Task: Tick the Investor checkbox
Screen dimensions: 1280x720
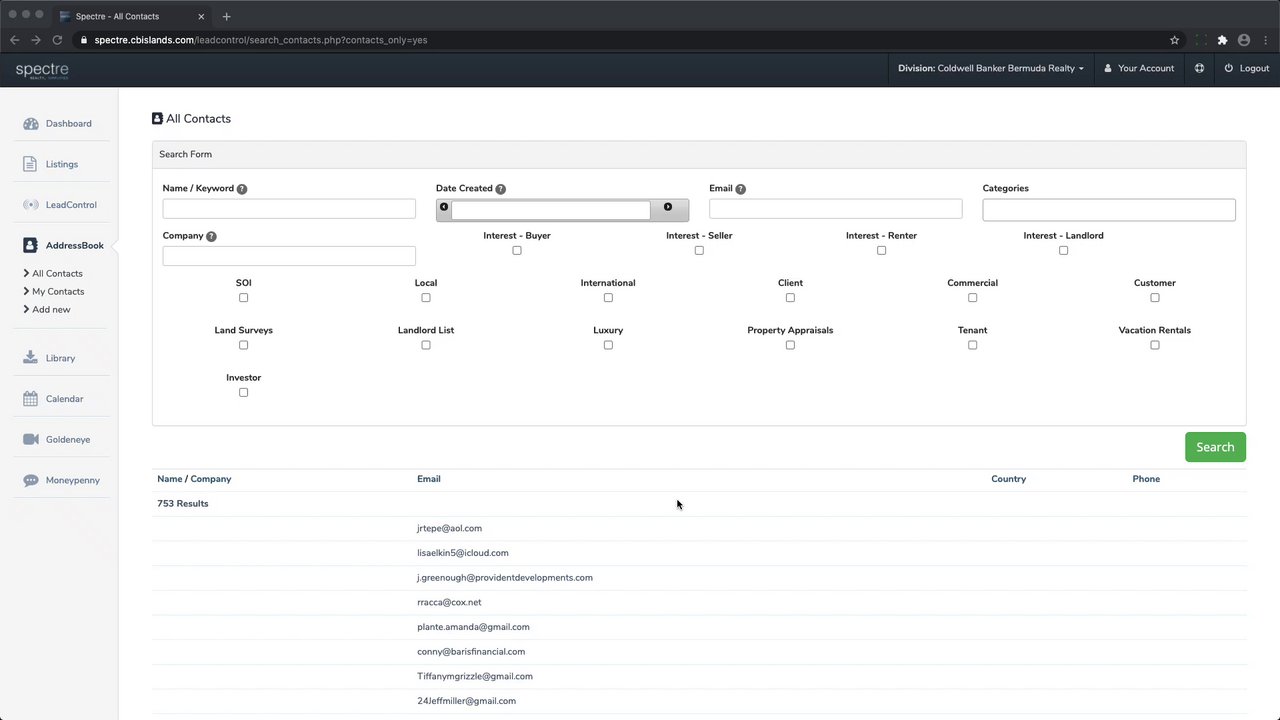Action: coord(243,392)
